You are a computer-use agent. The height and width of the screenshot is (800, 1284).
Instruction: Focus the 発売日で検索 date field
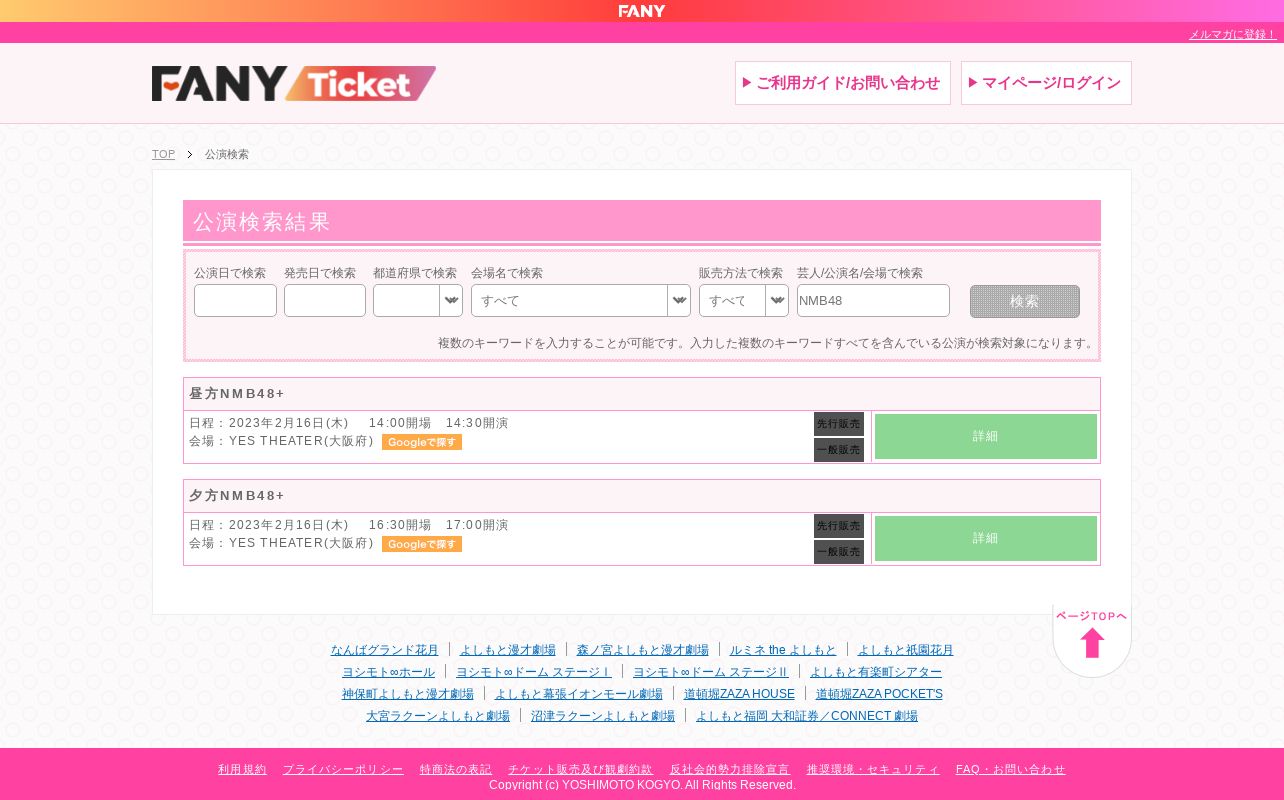click(325, 301)
